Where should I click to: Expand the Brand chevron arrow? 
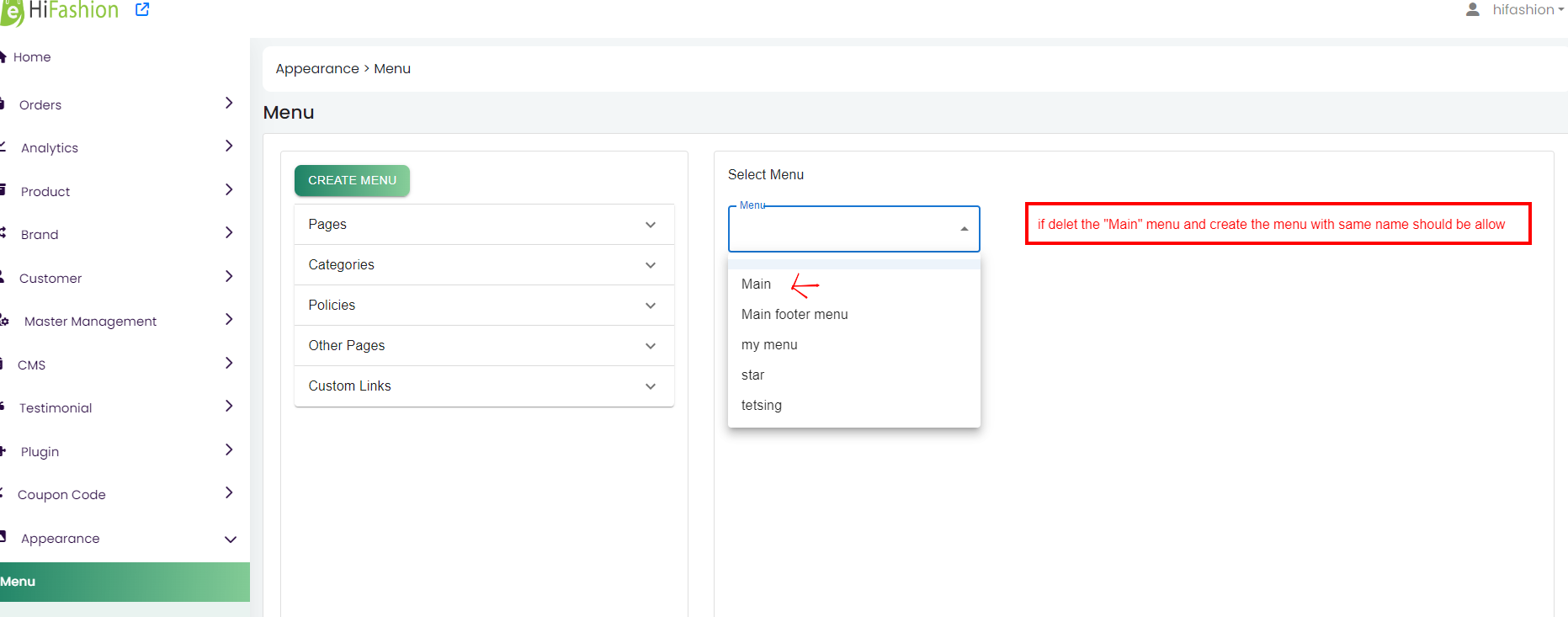click(x=229, y=233)
